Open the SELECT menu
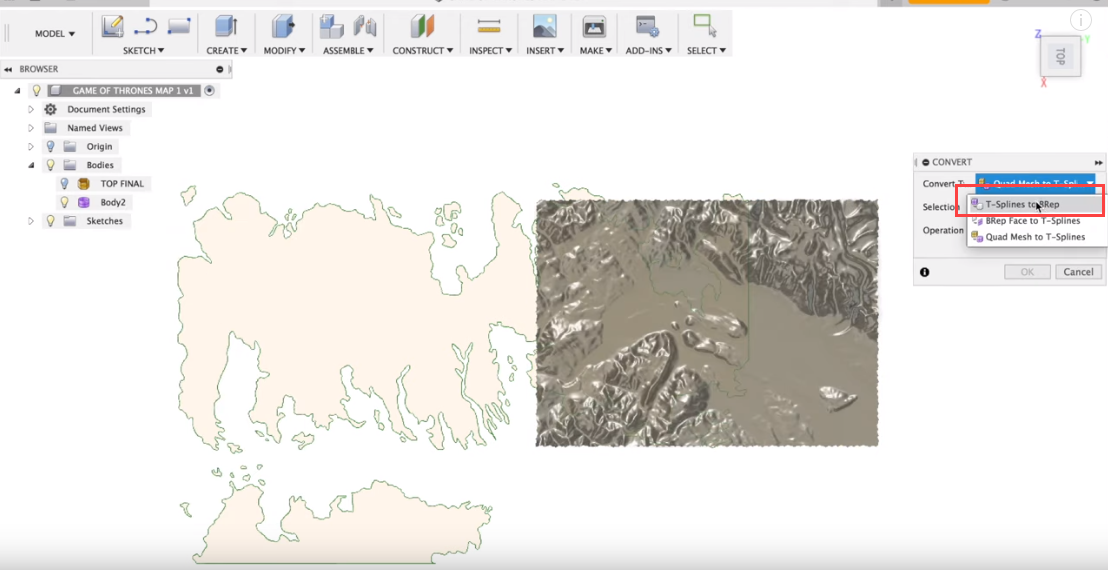 (707, 51)
